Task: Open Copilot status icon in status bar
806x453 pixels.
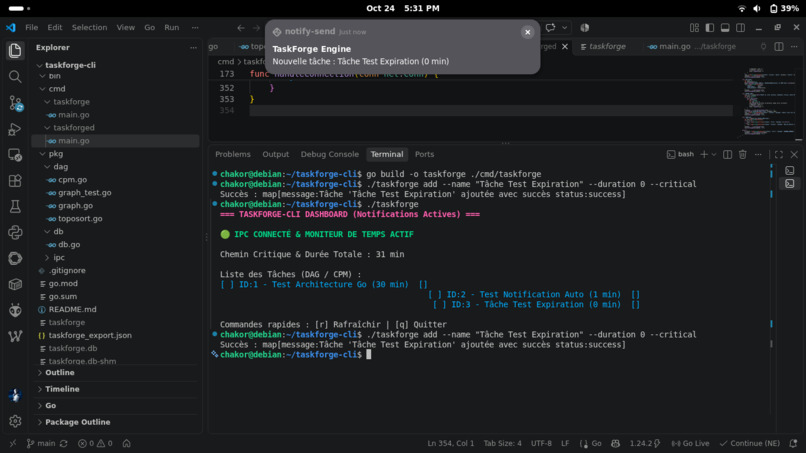Action: (x=615, y=443)
